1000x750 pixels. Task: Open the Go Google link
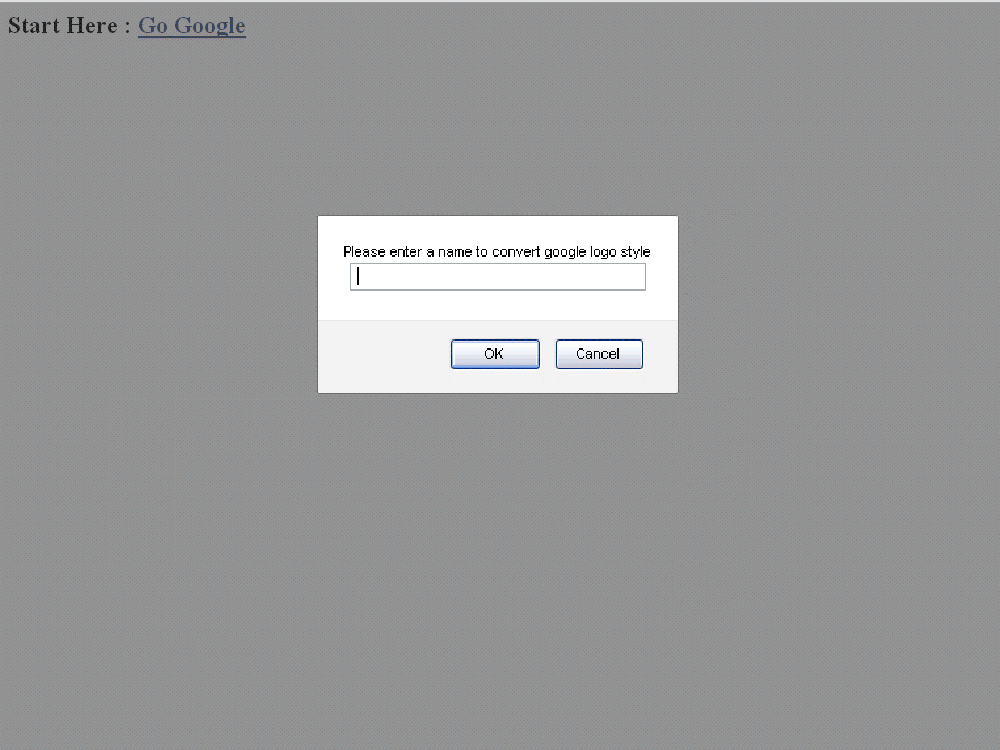pyautogui.click(x=191, y=26)
